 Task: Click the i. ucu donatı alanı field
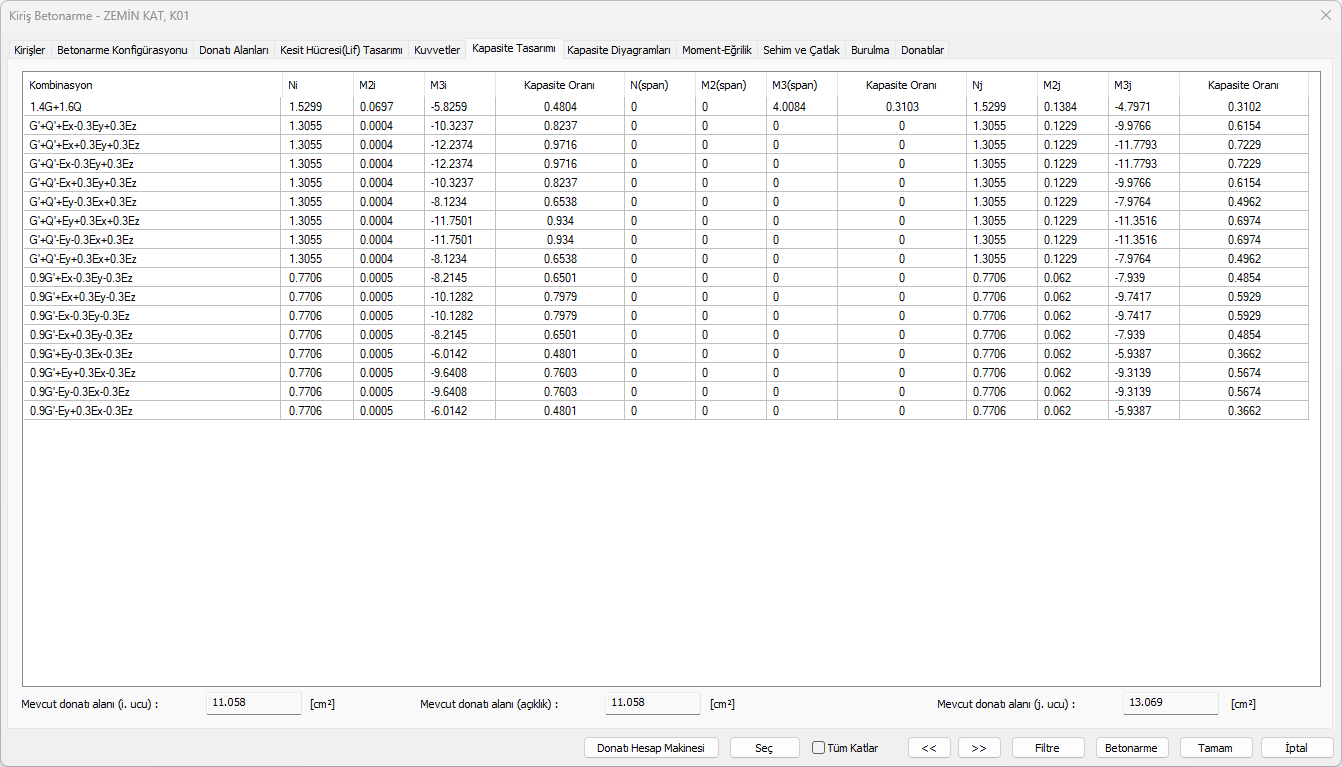253,703
